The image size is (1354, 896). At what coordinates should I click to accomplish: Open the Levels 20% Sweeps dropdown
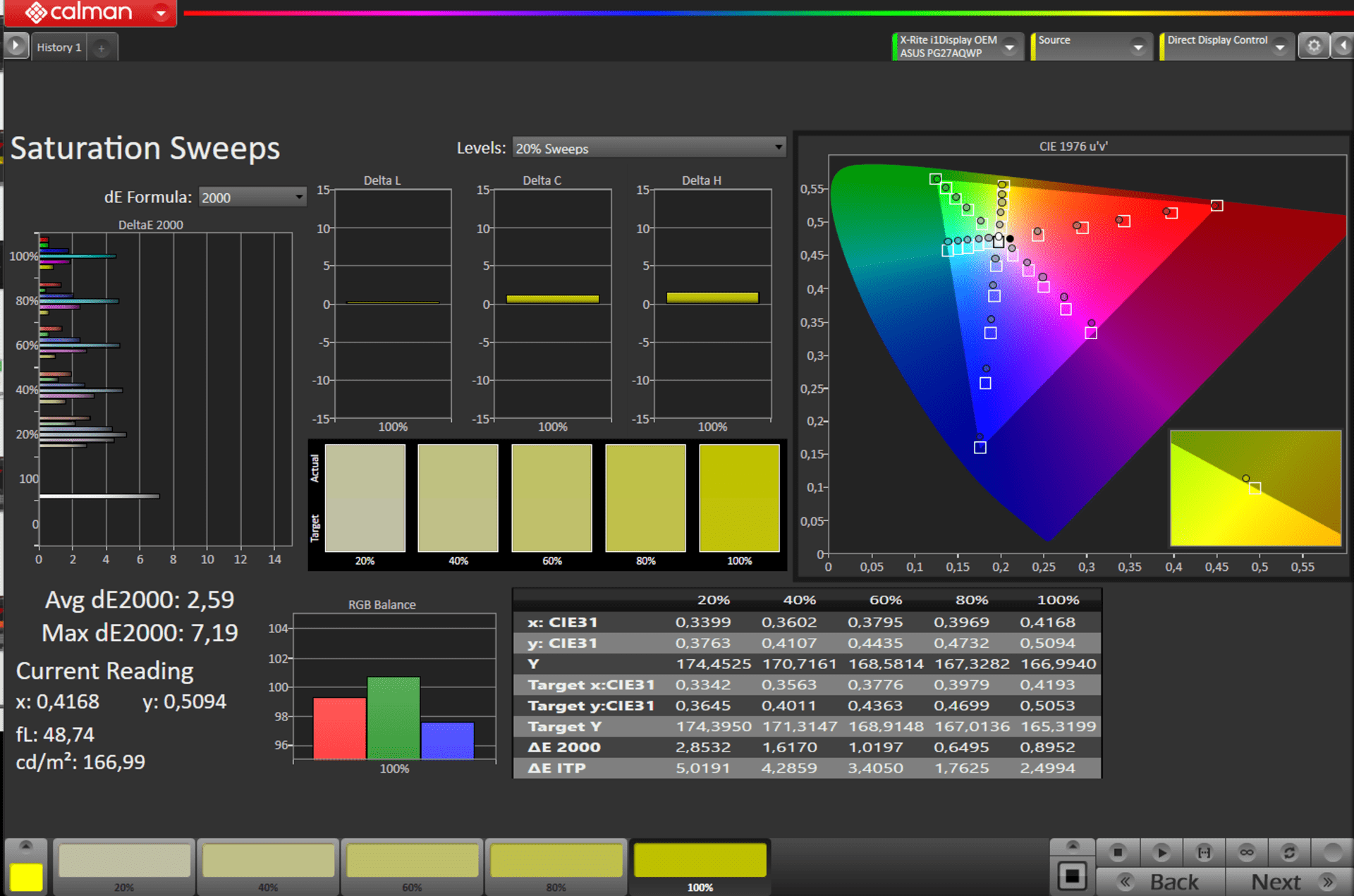click(648, 148)
